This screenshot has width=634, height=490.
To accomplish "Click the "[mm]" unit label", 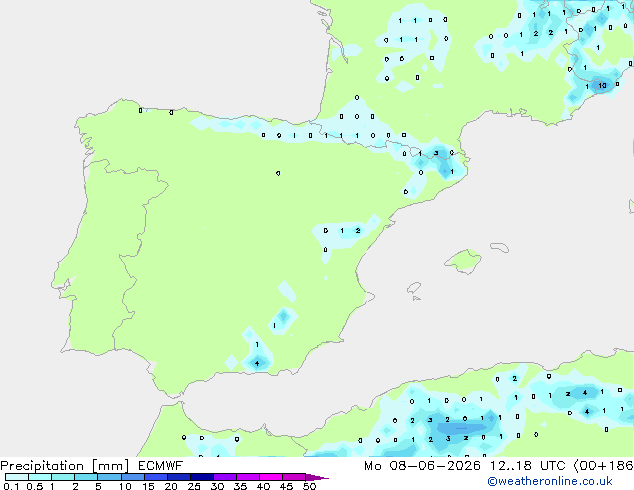I will [110, 466].
